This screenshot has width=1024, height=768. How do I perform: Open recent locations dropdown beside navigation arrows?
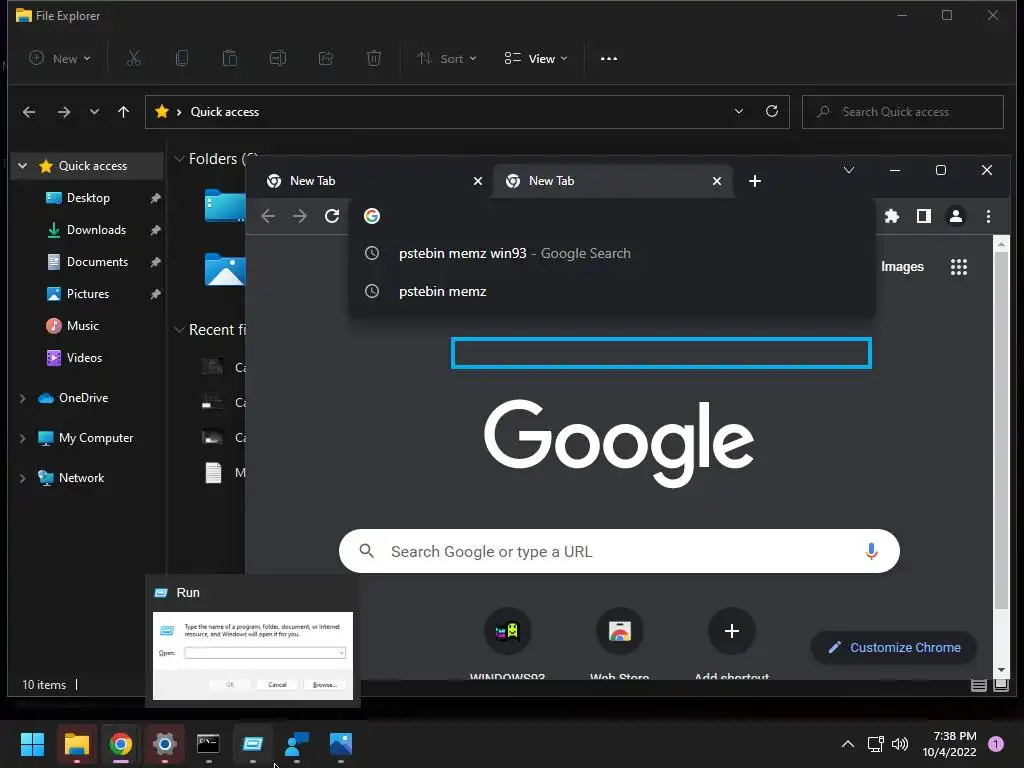pyautogui.click(x=94, y=112)
